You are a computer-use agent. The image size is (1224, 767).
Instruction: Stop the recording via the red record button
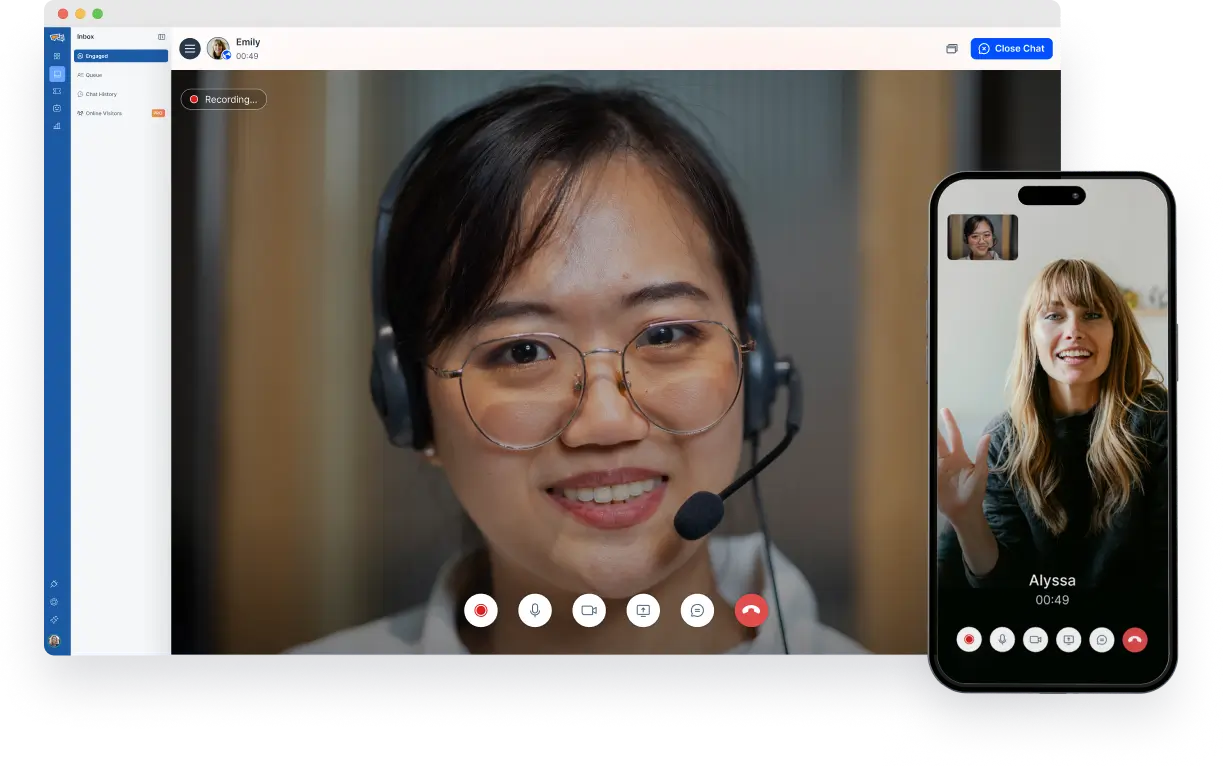481,610
